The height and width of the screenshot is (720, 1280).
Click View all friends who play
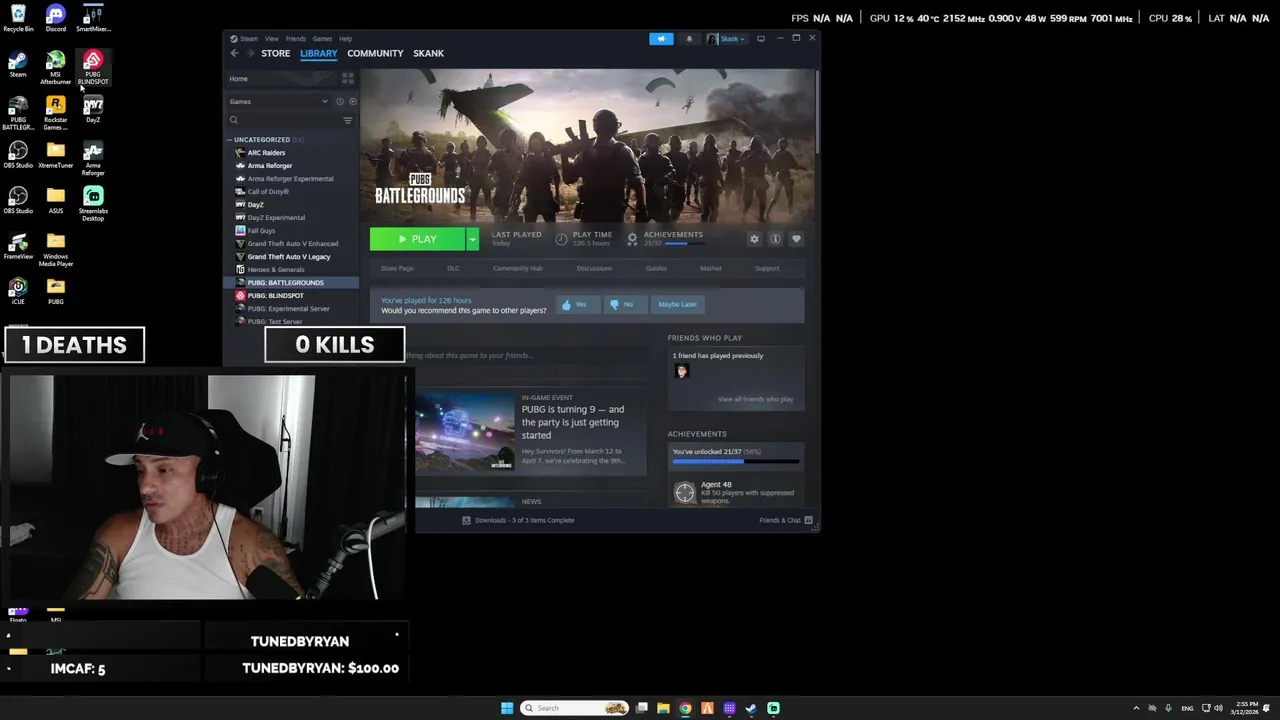click(755, 399)
